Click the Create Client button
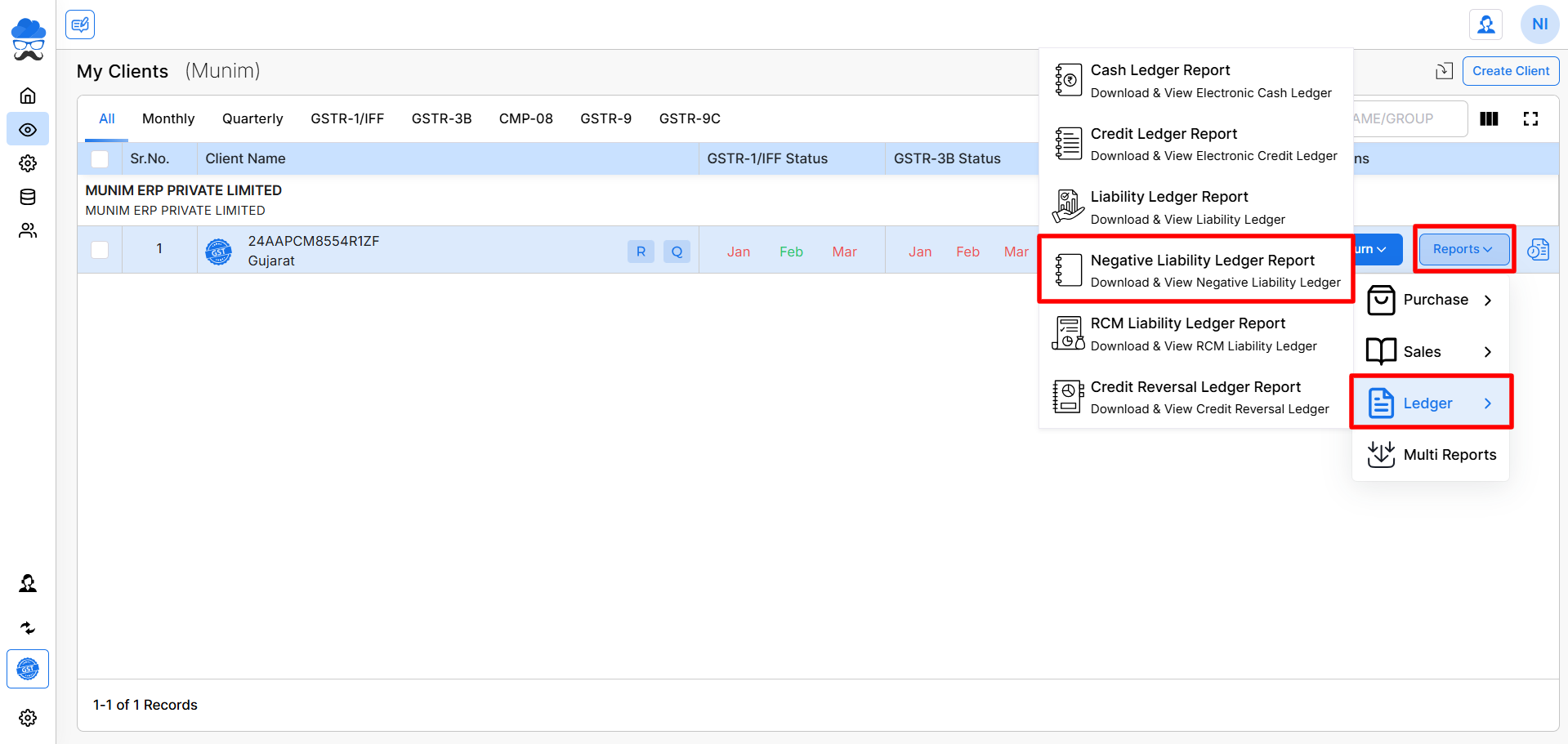 click(1510, 71)
